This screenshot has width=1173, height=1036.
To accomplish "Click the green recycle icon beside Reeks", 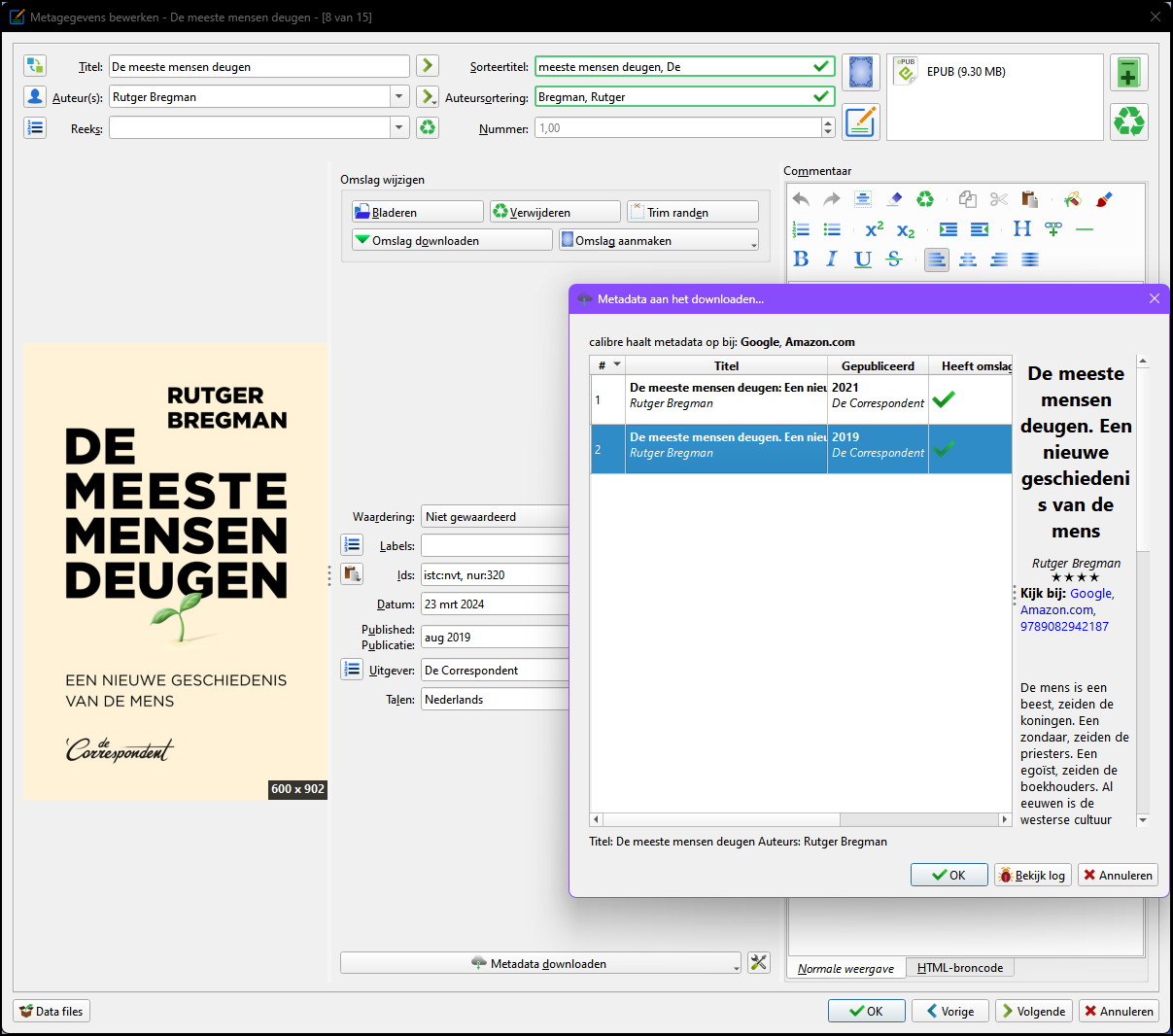I will pyautogui.click(x=428, y=127).
